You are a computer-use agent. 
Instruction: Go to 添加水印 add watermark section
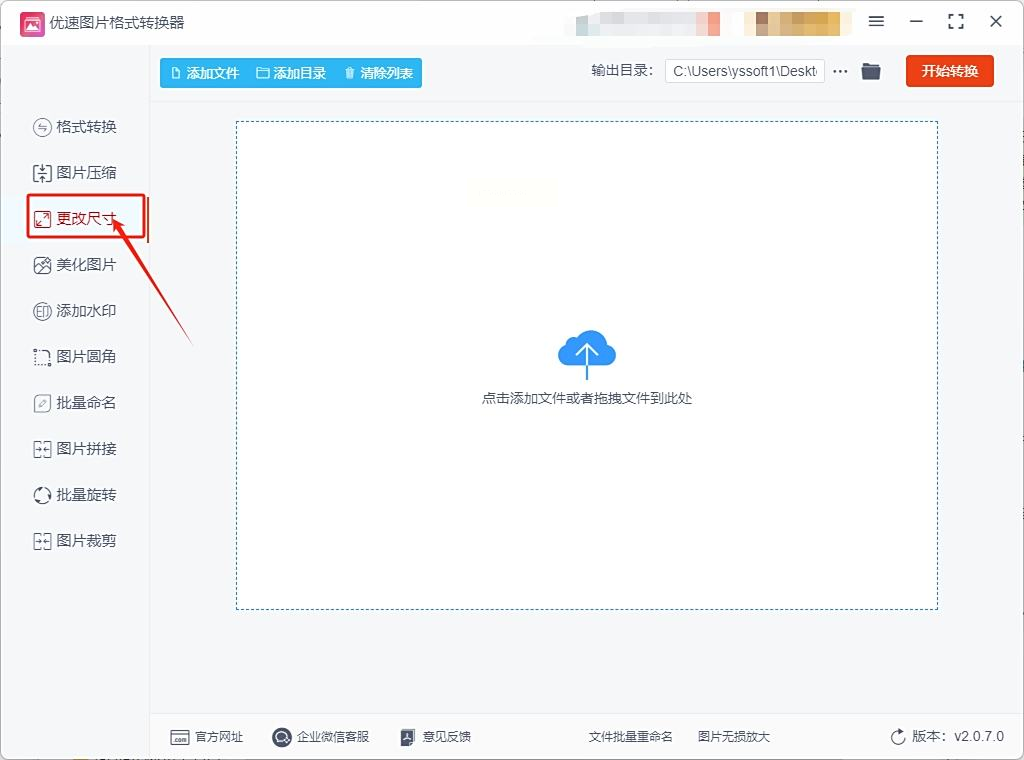(74, 311)
